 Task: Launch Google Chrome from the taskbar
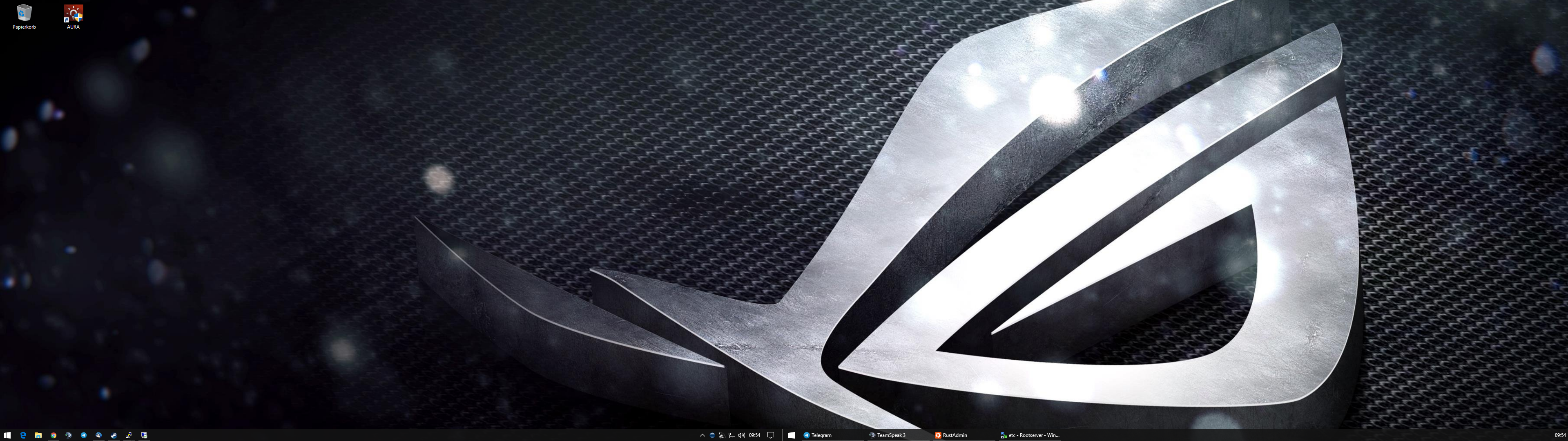(x=54, y=435)
